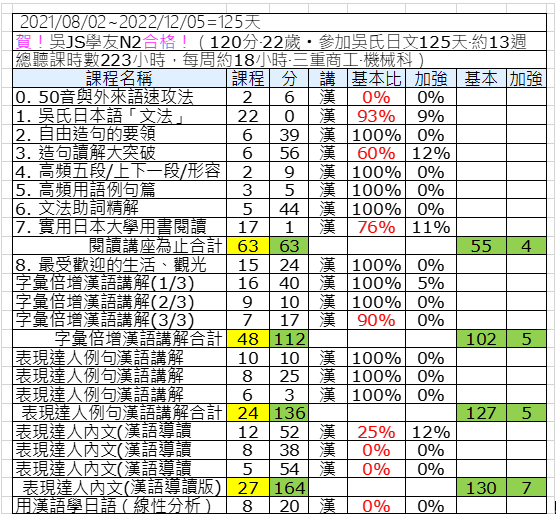Click the green 55 basic total cell

481,246
